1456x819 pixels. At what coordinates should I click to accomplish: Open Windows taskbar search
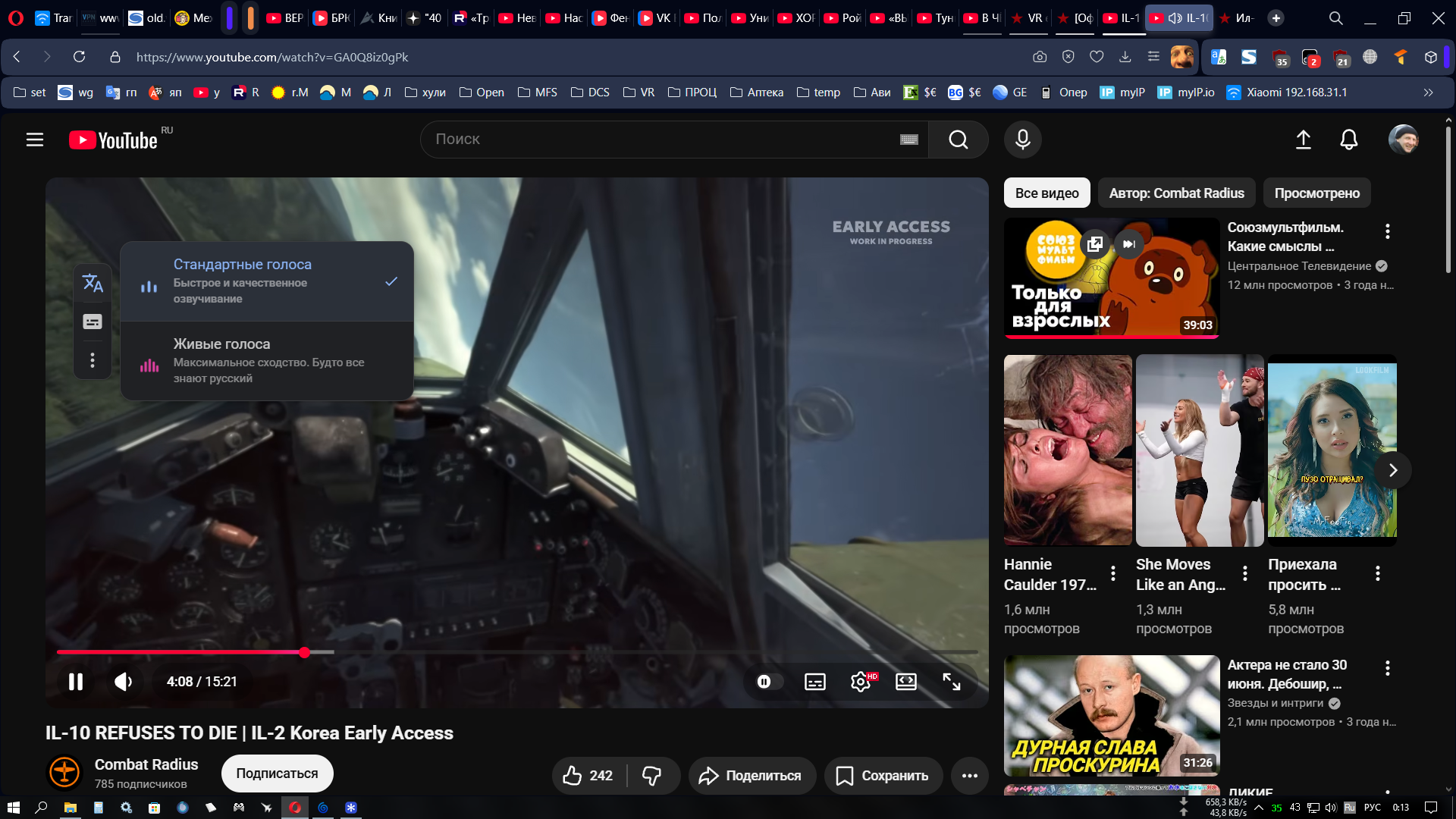41,808
